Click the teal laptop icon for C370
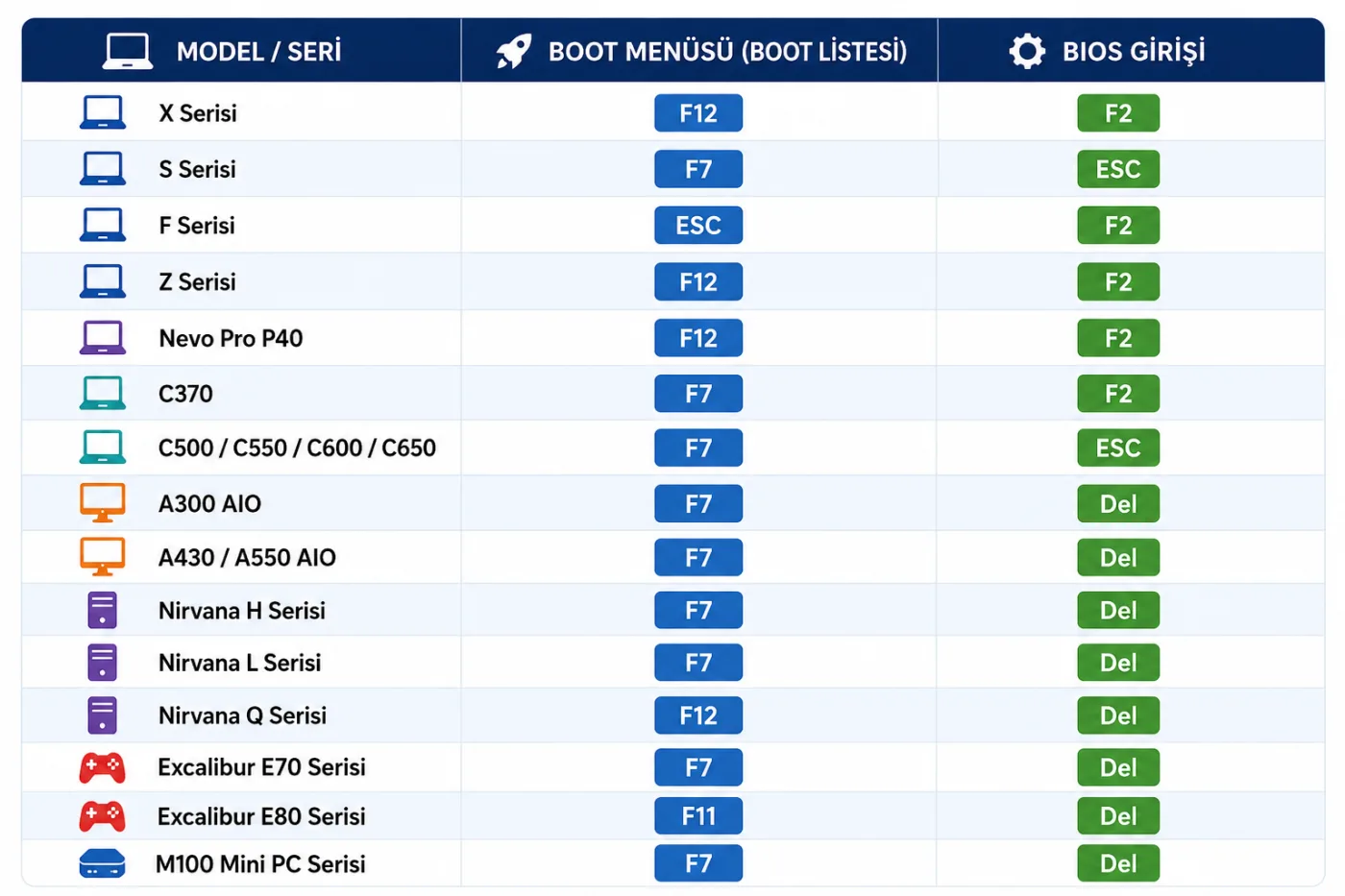 pyautogui.click(x=103, y=393)
